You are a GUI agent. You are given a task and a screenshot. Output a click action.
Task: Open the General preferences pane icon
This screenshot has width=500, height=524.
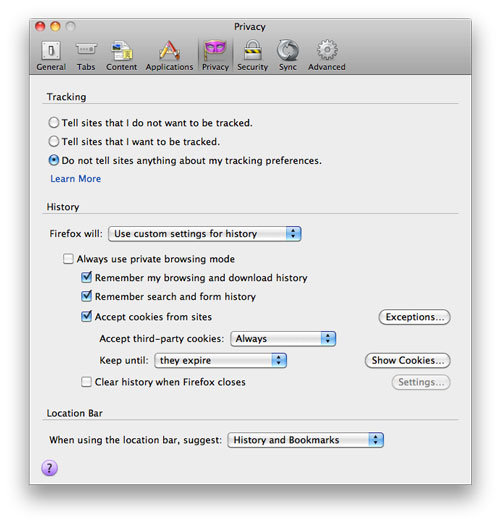click(x=51, y=51)
